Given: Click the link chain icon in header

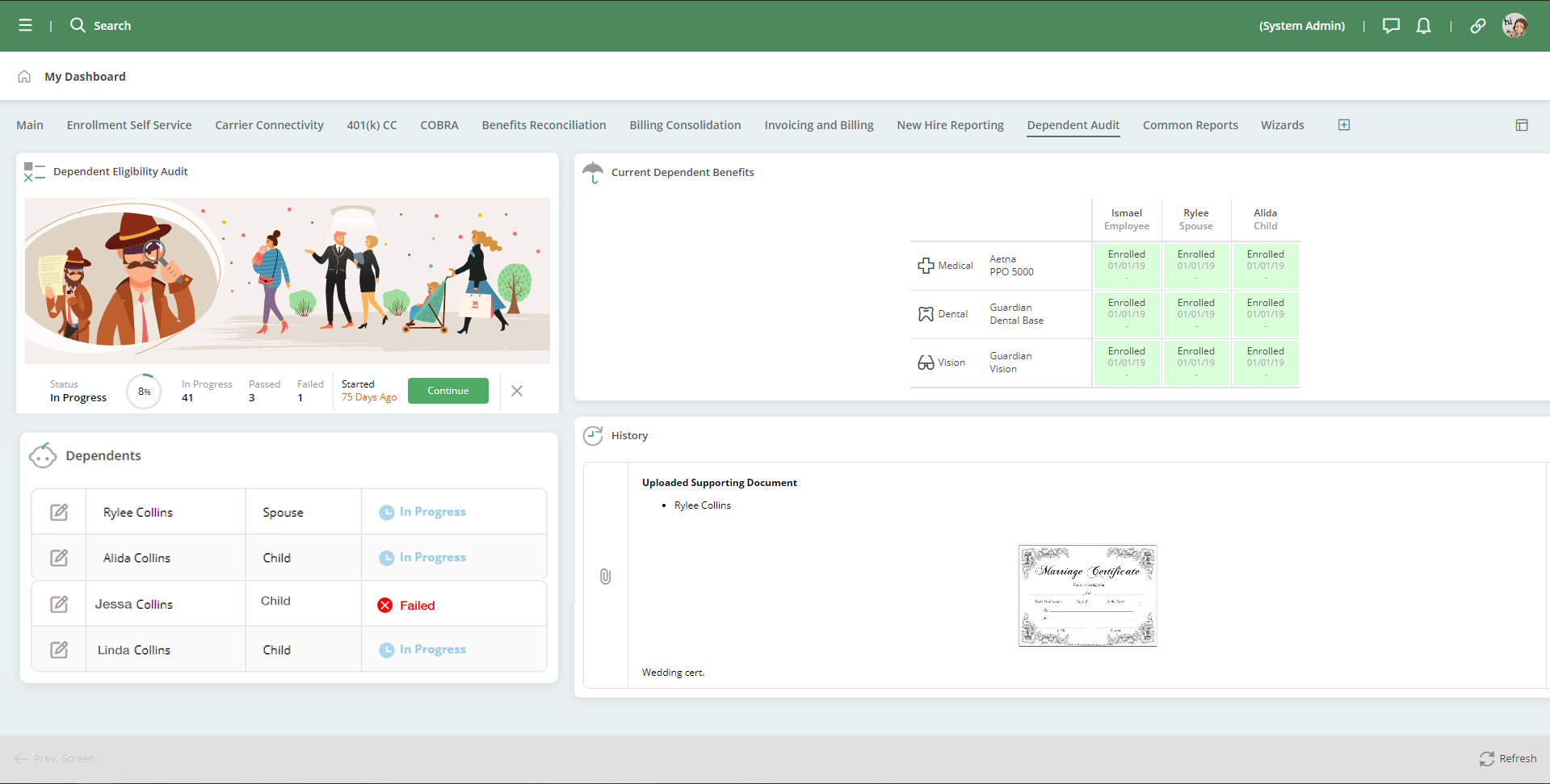Looking at the screenshot, I should [1477, 26].
